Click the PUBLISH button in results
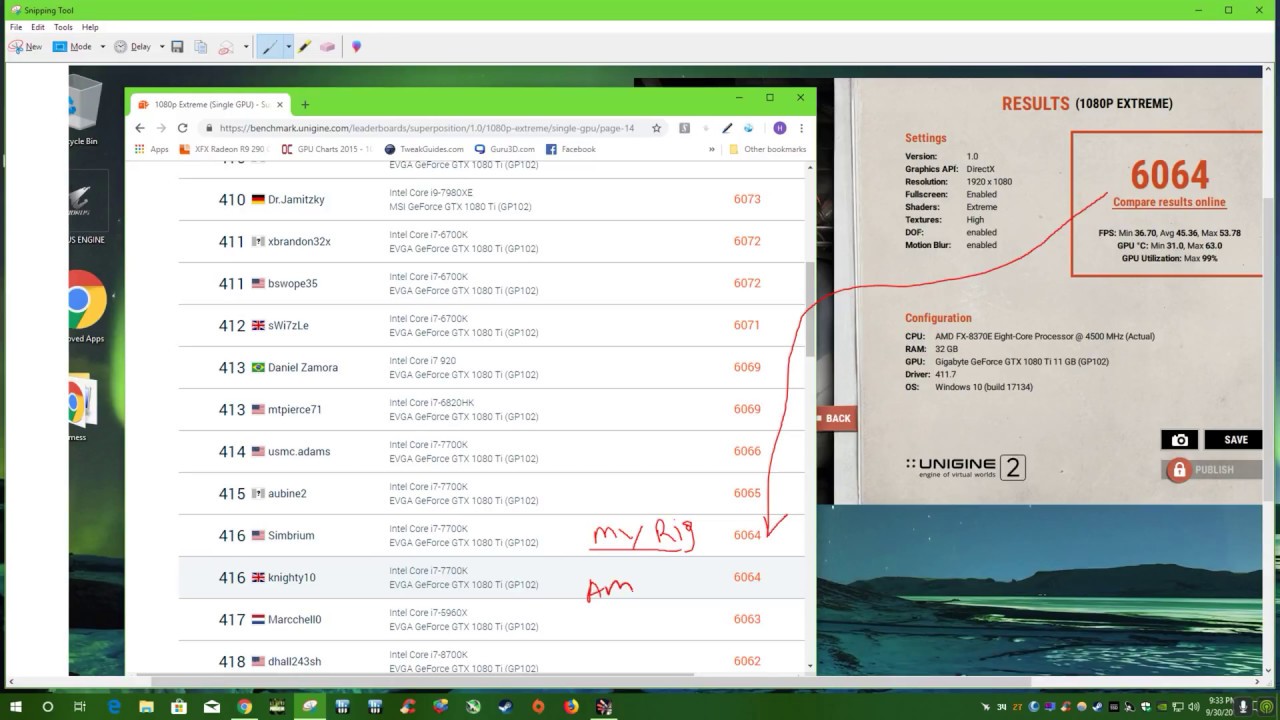 pos(1212,469)
